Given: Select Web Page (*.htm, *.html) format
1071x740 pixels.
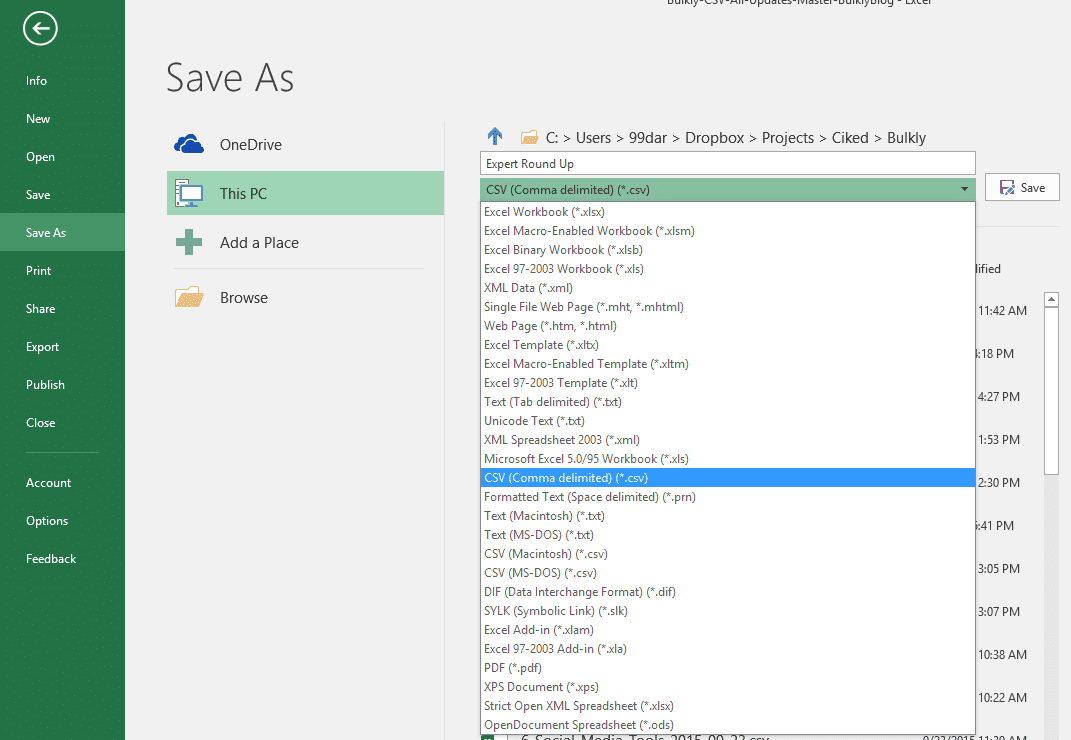Looking at the screenshot, I should (x=728, y=326).
